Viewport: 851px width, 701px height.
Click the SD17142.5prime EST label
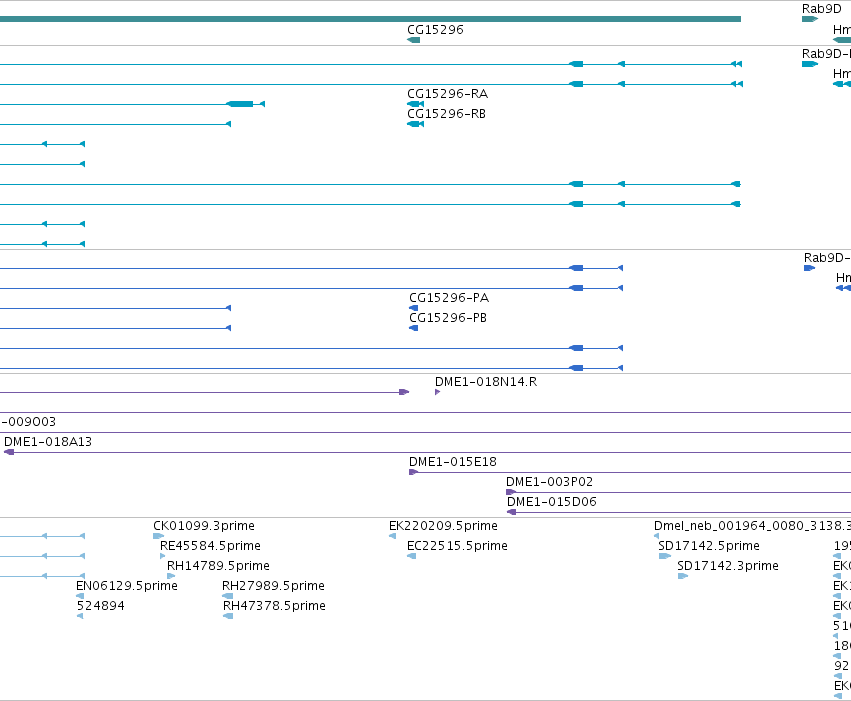click(x=709, y=546)
